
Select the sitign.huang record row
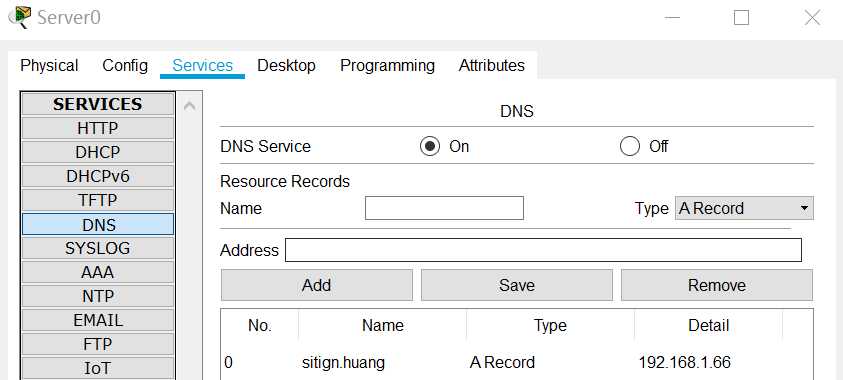click(517, 362)
